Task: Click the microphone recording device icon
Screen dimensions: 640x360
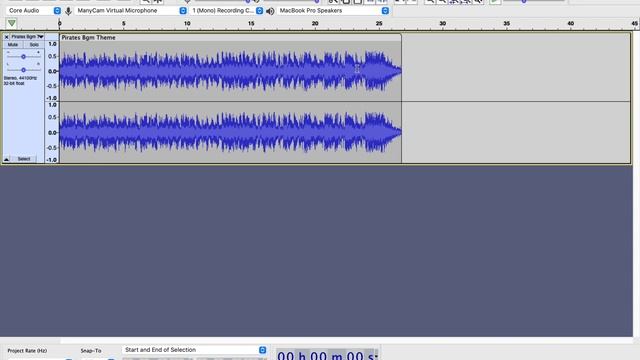Action: point(68,11)
